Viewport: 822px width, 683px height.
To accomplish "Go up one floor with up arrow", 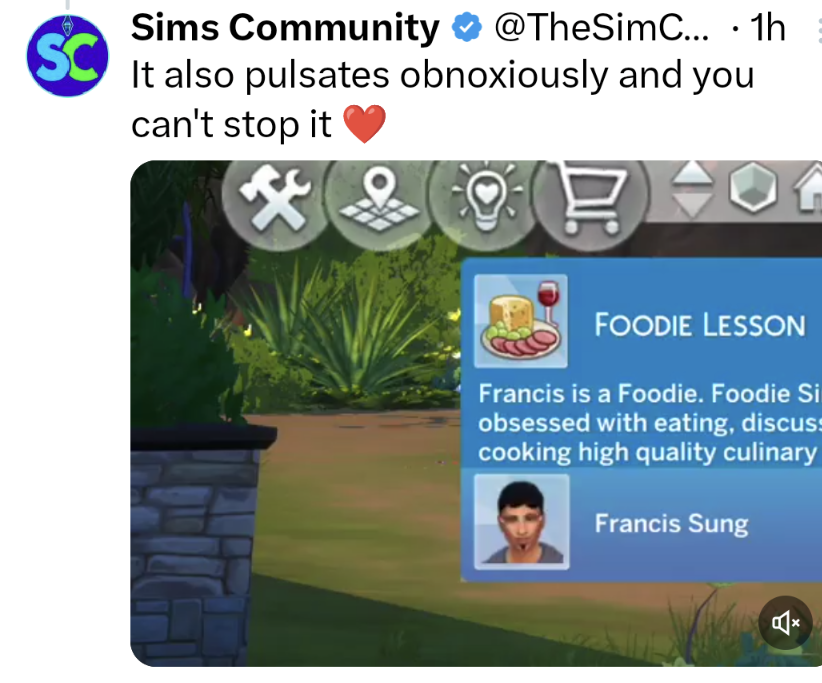I will (x=693, y=175).
